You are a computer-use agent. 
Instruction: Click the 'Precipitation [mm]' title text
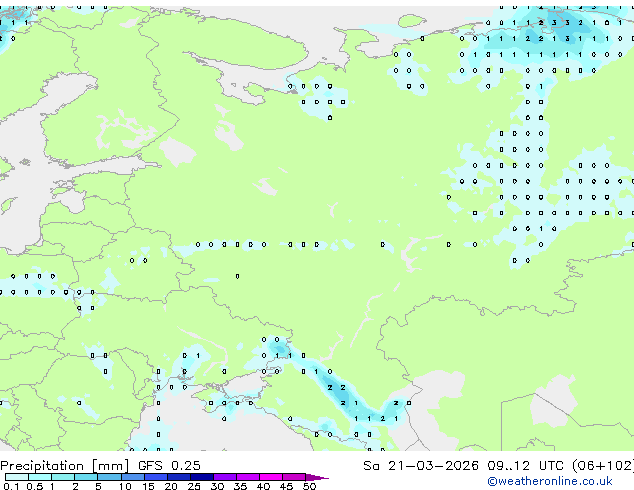65,466
